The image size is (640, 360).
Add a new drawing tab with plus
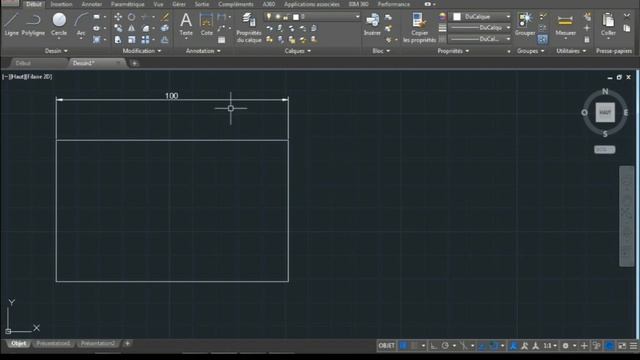[x=134, y=63]
